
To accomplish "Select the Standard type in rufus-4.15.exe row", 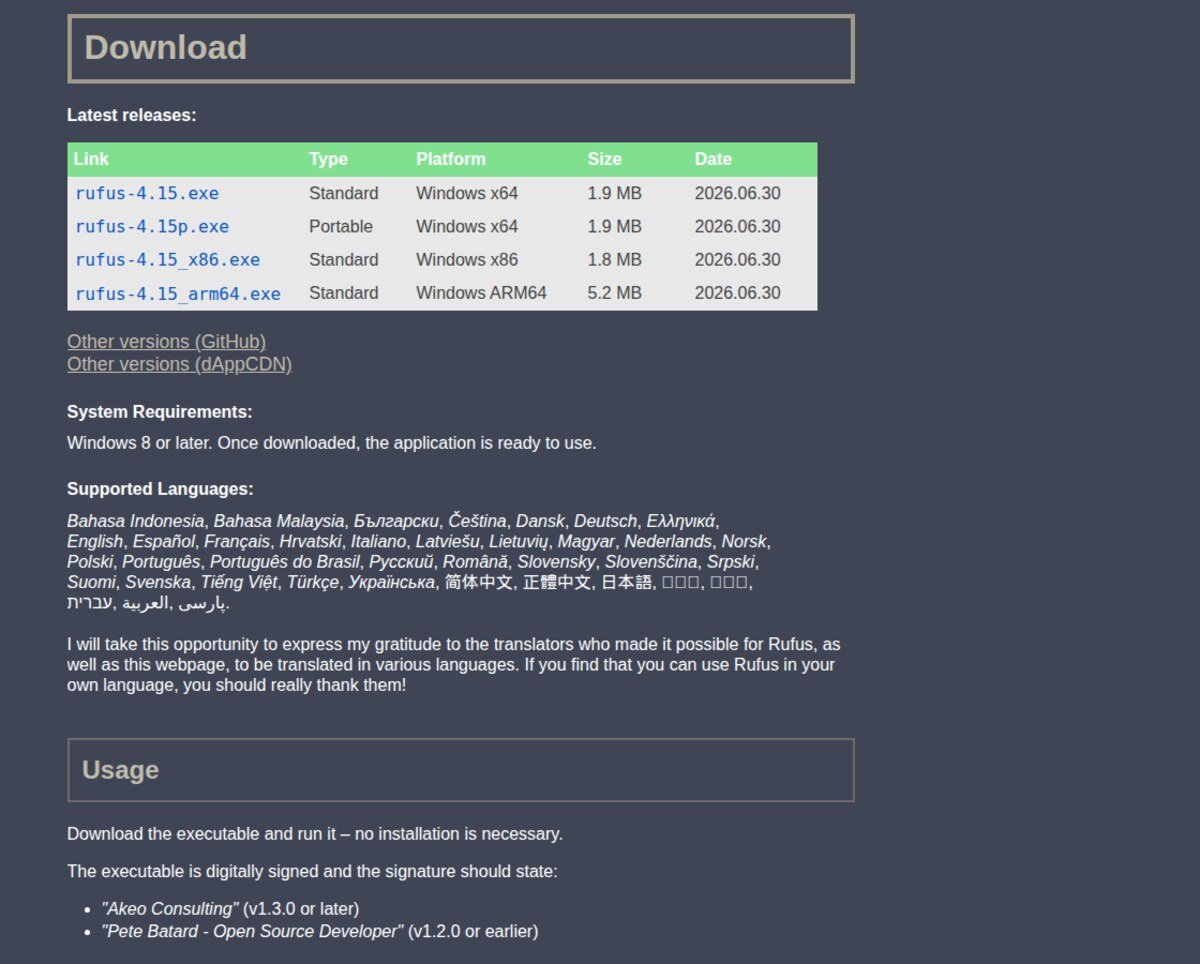I will (344, 193).
